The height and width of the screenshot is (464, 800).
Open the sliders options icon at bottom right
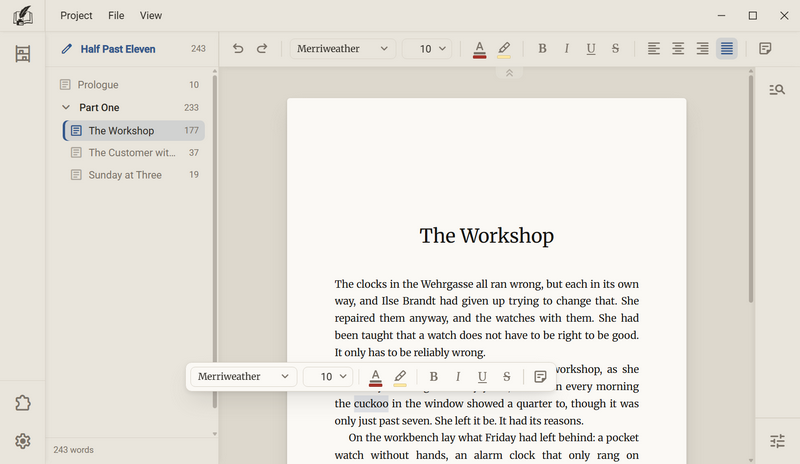(777, 441)
